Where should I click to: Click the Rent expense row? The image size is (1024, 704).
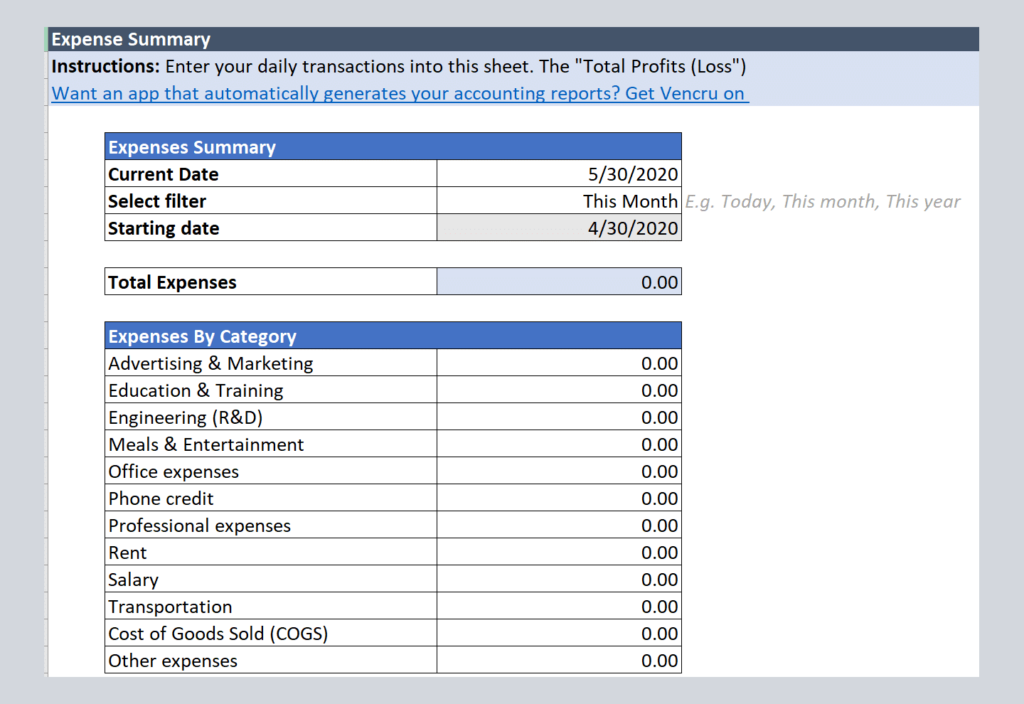point(270,552)
